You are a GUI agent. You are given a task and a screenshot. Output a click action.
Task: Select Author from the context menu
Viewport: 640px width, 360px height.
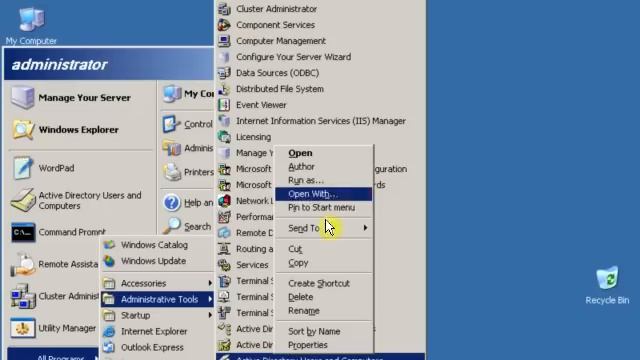[x=324, y=167]
